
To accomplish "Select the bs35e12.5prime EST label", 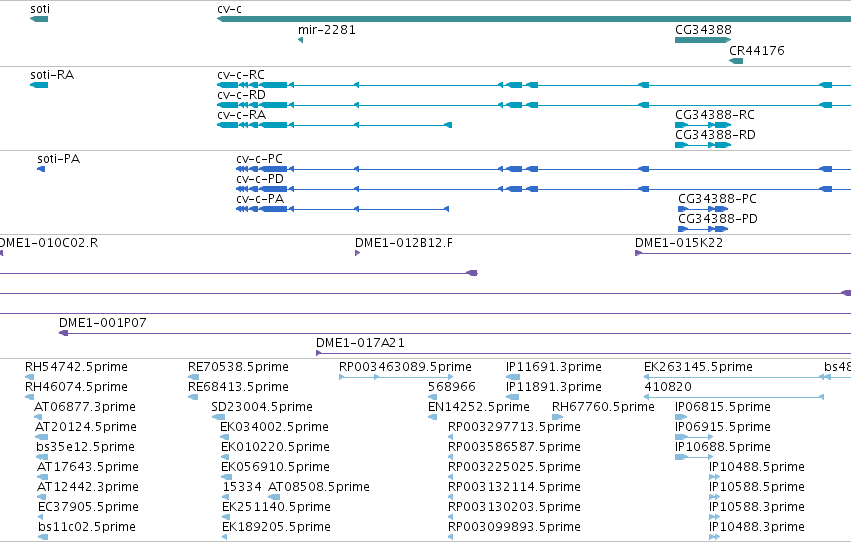I will point(85,448).
